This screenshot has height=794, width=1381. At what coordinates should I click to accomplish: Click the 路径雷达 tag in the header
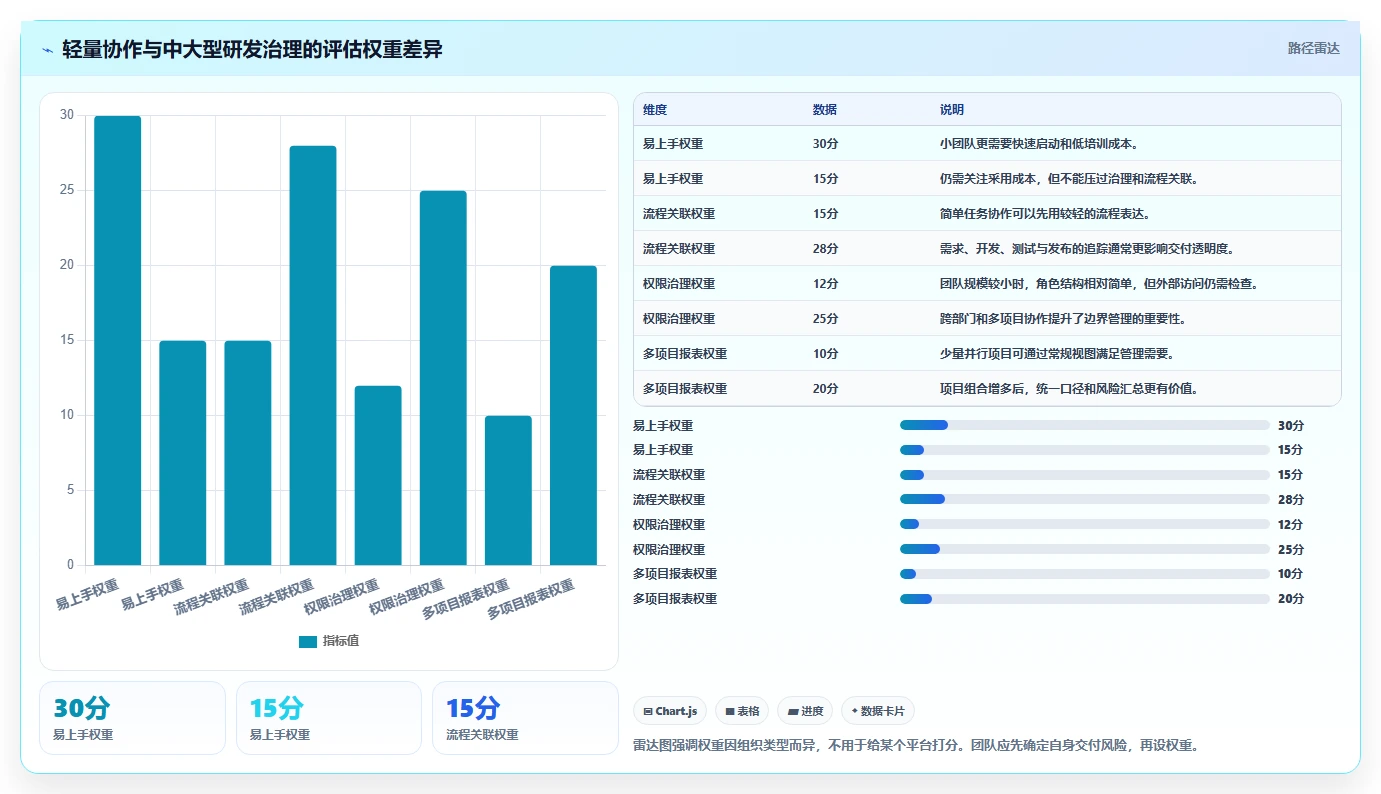pyautogui.click(x=1313, y=48)
